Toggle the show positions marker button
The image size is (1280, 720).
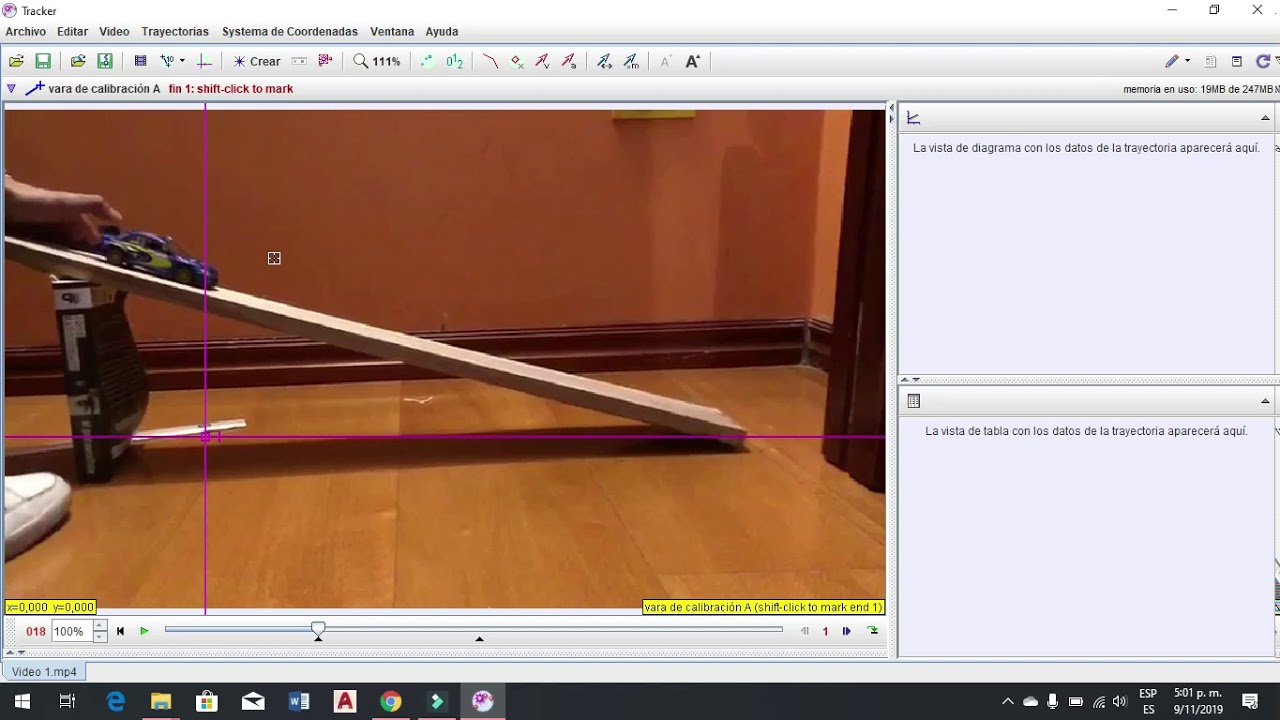pyautogui.click(x=516, y=61)
